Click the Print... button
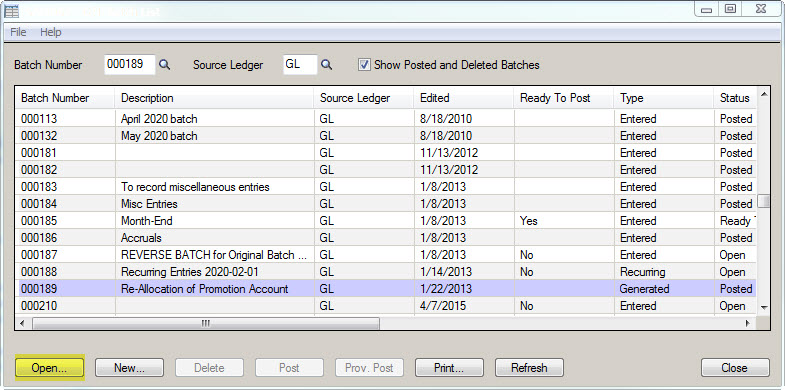This screenshot has height=390, width=785. pos(449,368)
